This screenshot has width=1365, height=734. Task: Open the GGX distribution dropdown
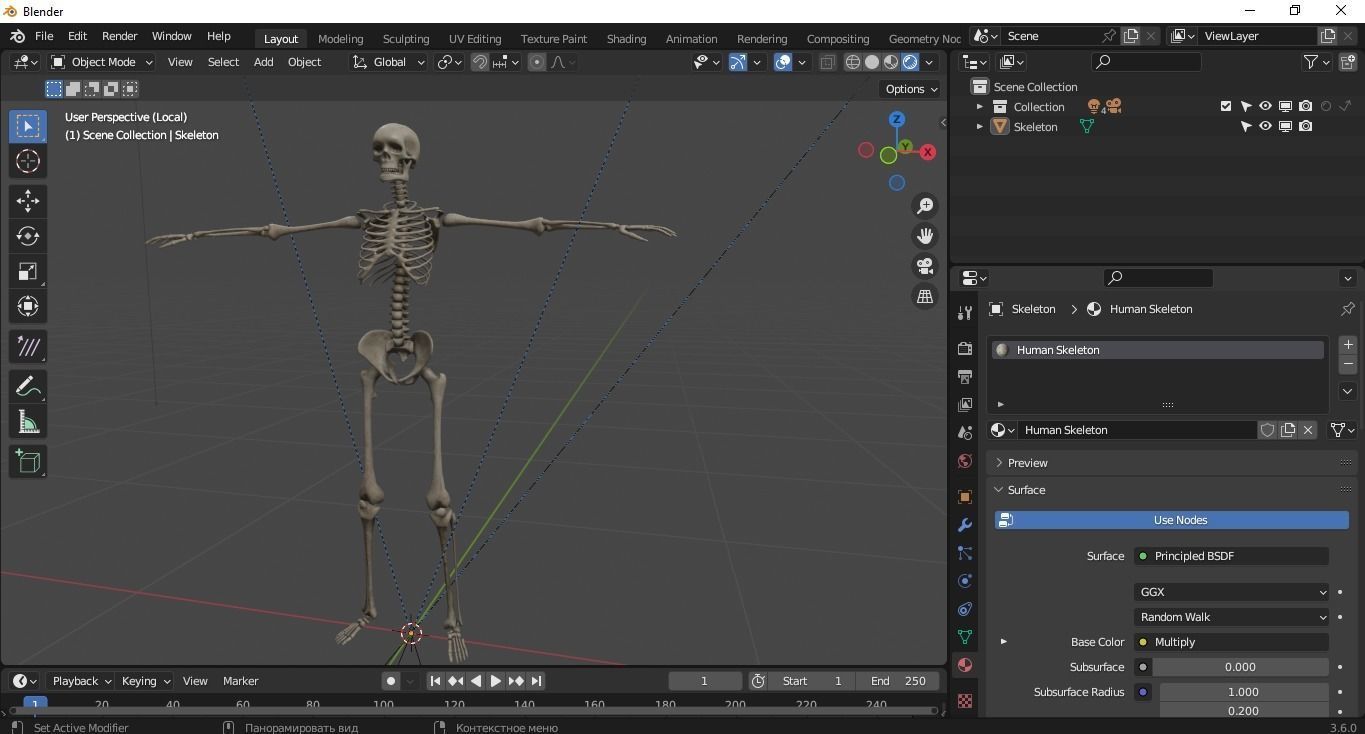1231,592
